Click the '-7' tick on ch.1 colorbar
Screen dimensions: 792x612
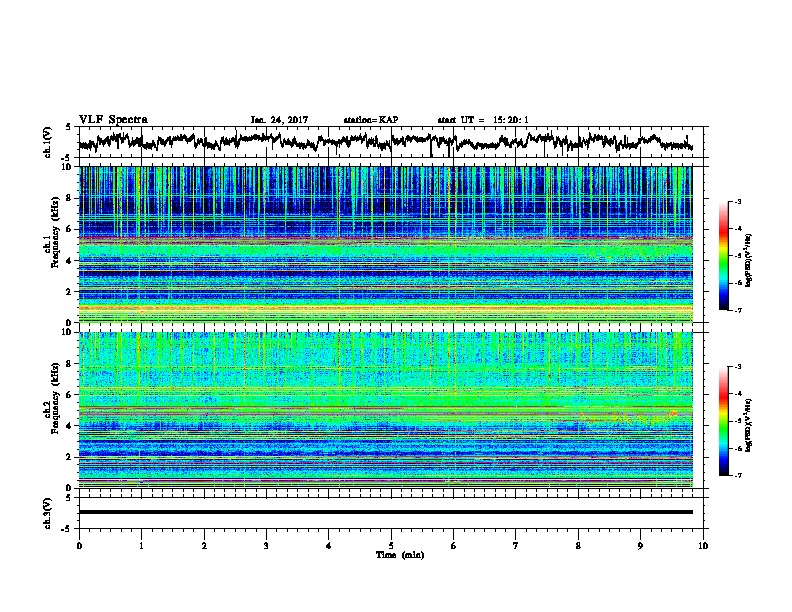click(738, 310)
